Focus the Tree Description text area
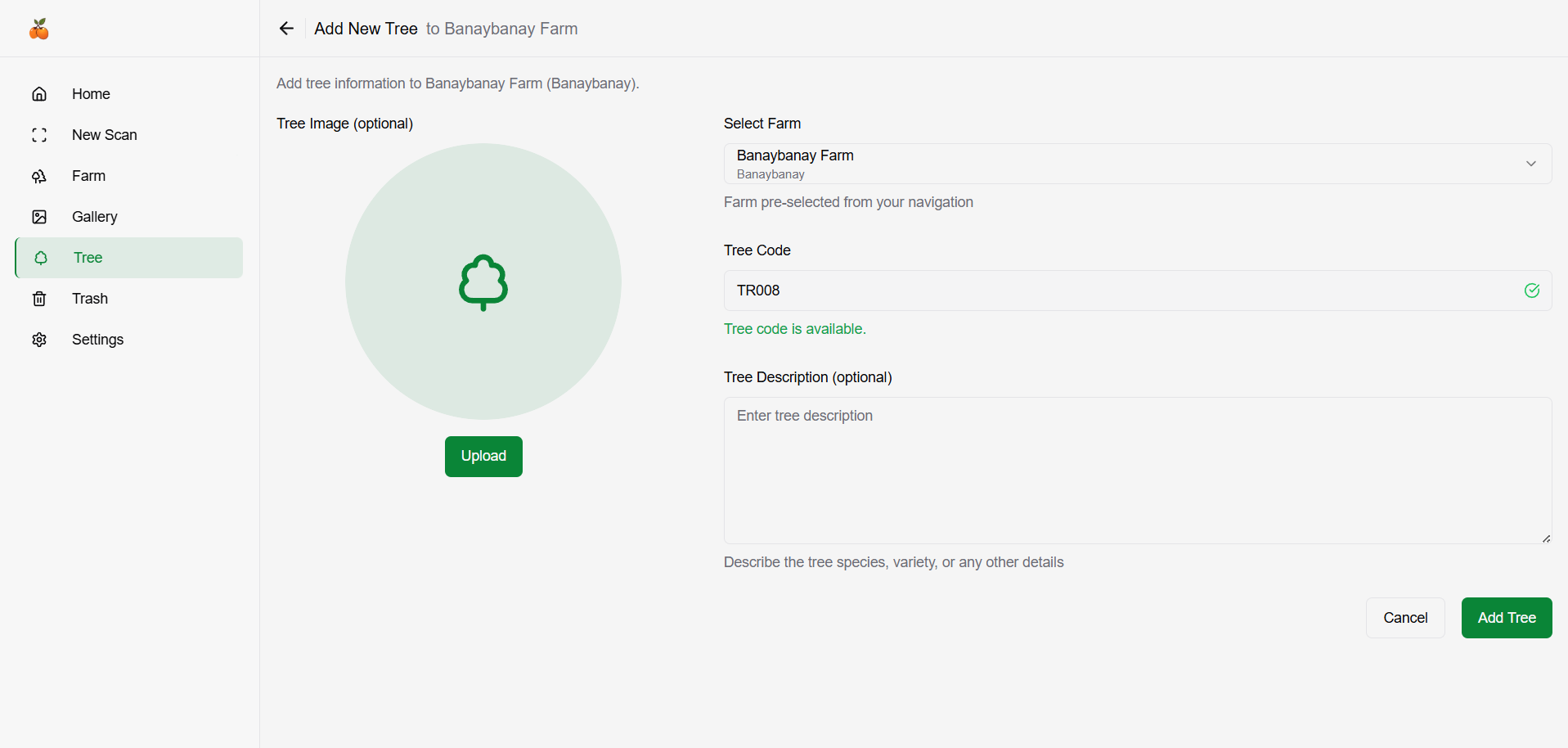Viewport: 1568px width, 748px height. click(x=1137, y=471)
